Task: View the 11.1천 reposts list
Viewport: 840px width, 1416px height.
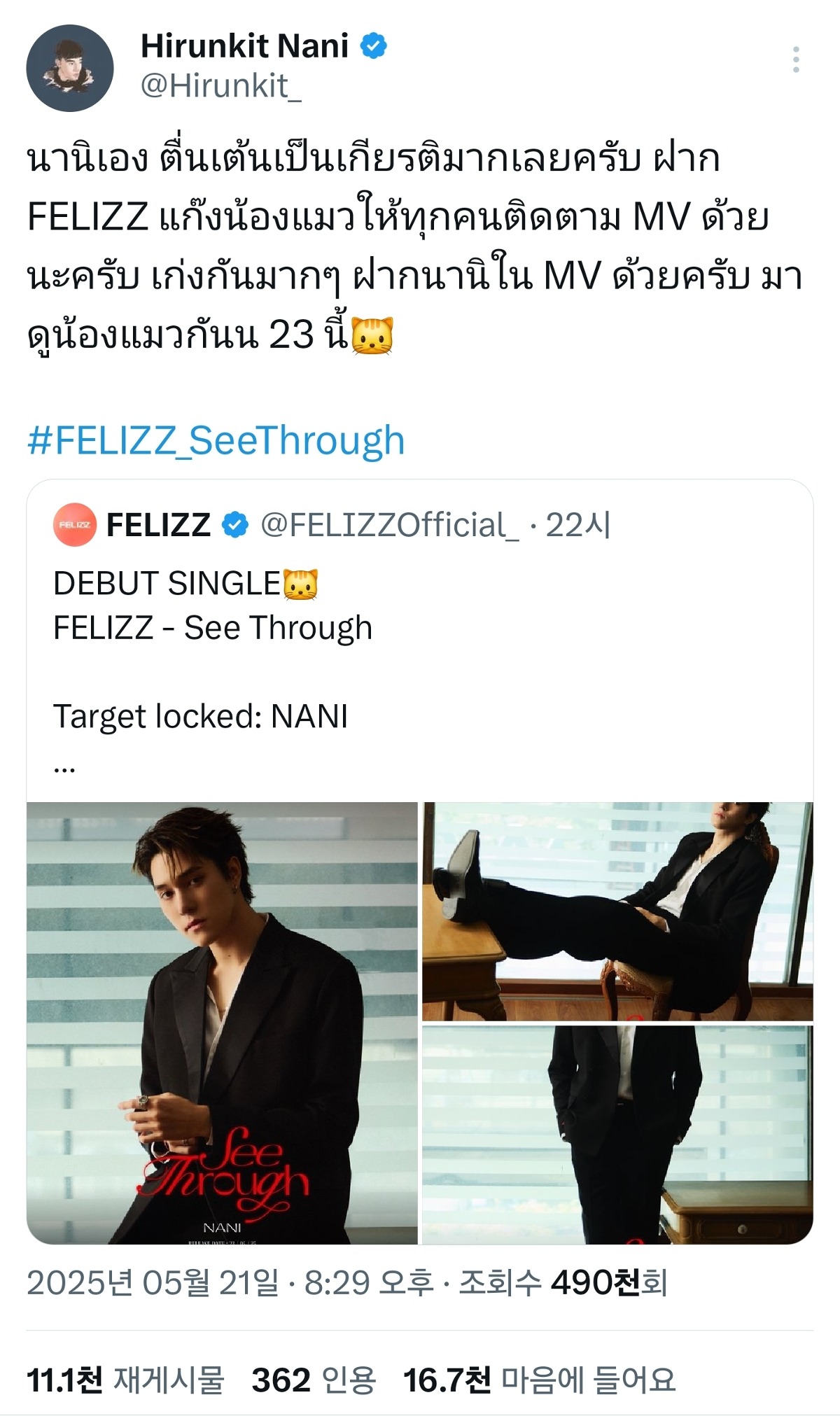Action: click(x=125, y=1380)
